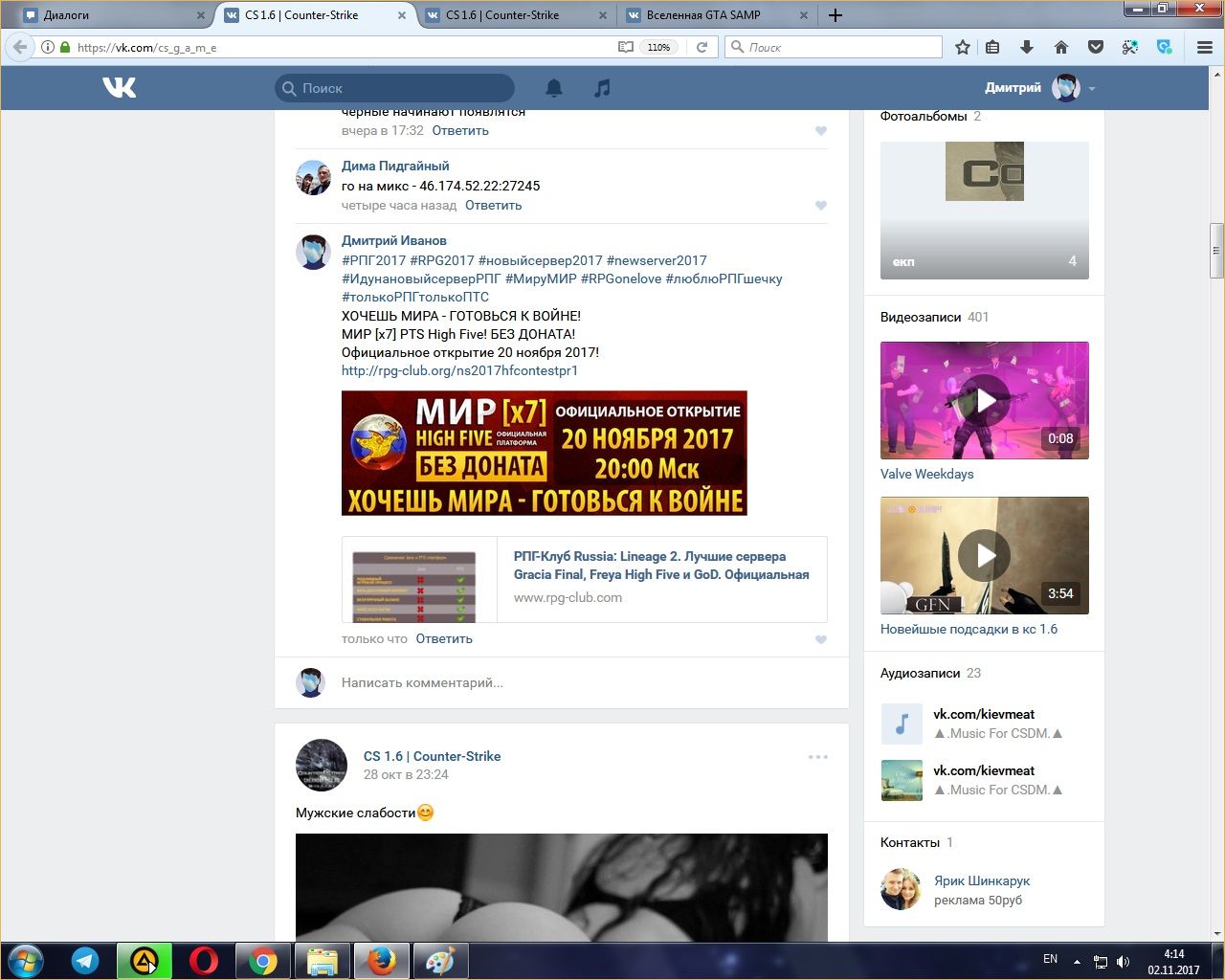1225x980 pixels.
Task: Open the three-dots menu on CS 1.6 post
Action: (817, 757)
